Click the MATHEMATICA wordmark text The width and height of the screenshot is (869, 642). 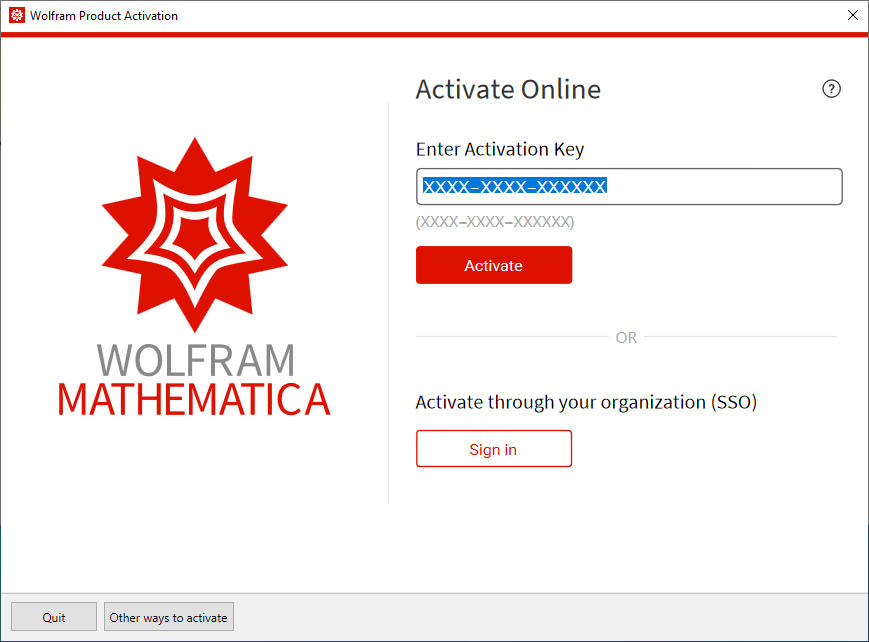point(194,399)
